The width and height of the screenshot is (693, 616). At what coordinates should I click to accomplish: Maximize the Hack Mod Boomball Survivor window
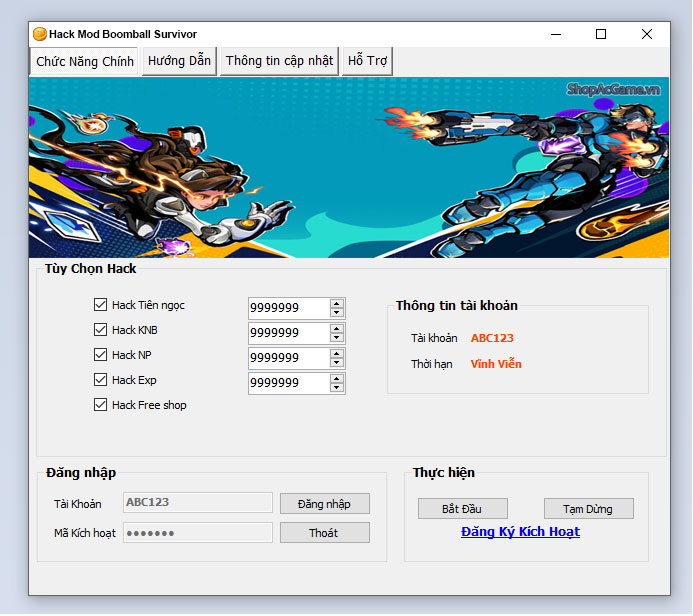[601, 34]
